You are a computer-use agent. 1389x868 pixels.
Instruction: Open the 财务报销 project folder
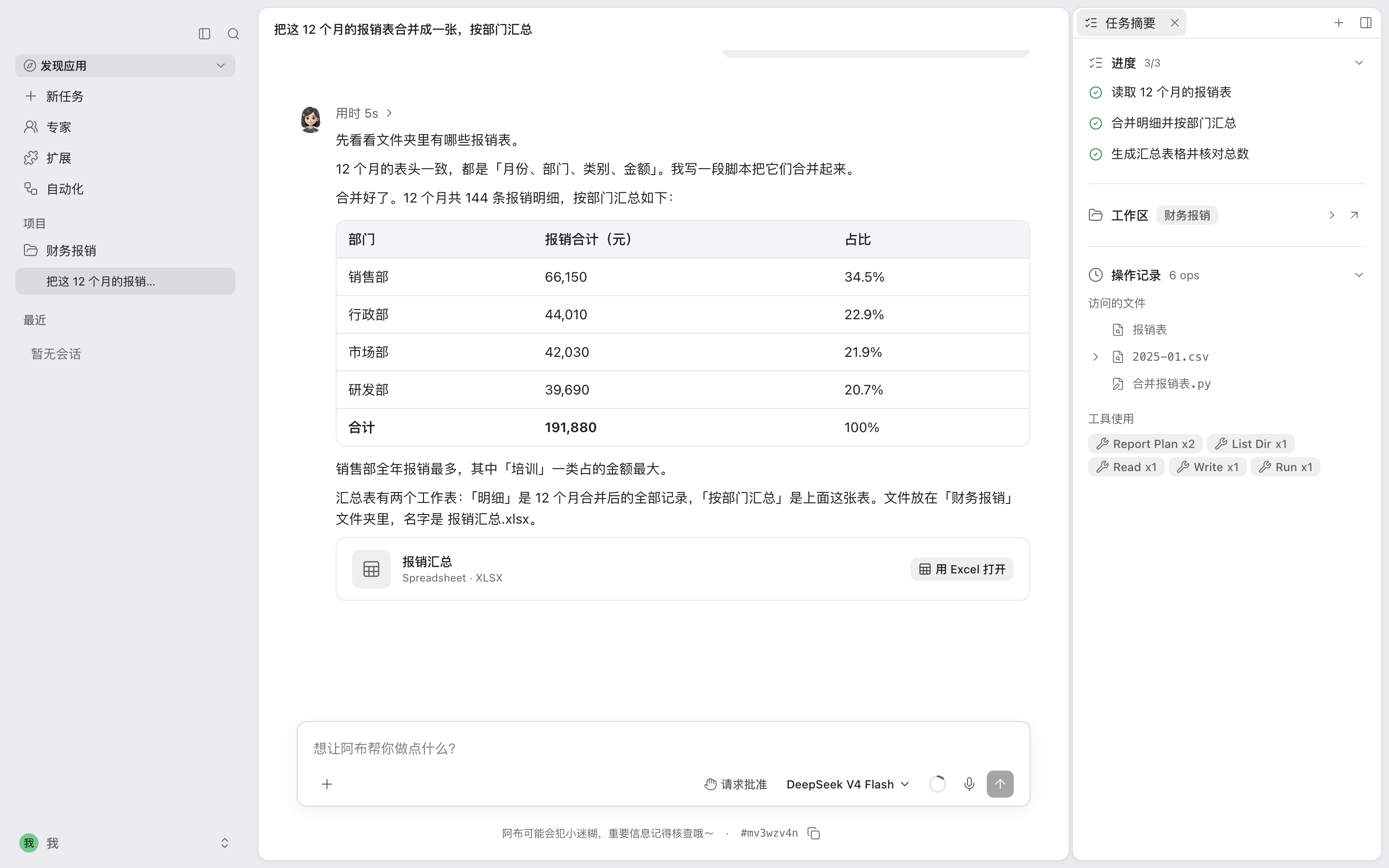pyautogui.click(x=125, y=250)
